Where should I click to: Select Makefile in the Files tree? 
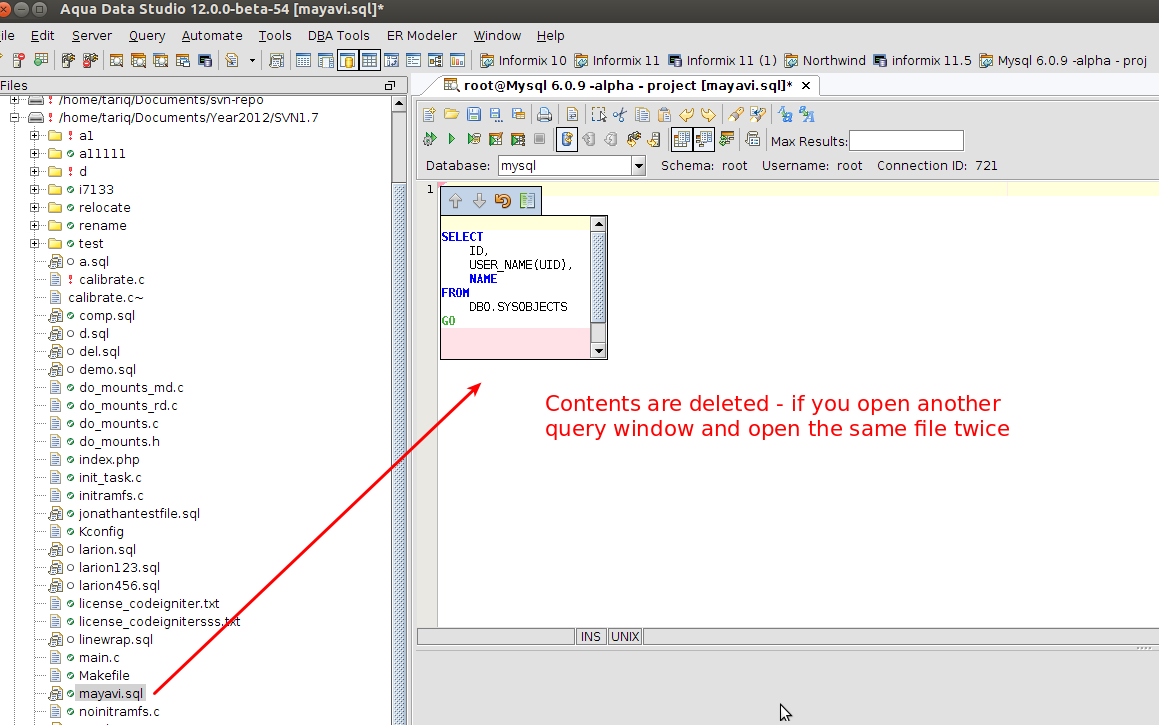(103, 675)
